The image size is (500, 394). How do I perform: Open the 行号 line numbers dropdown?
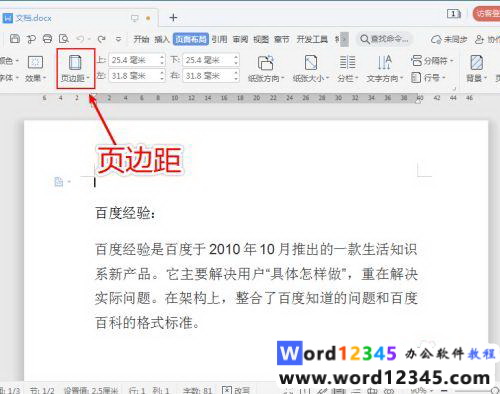coord(428,78)
